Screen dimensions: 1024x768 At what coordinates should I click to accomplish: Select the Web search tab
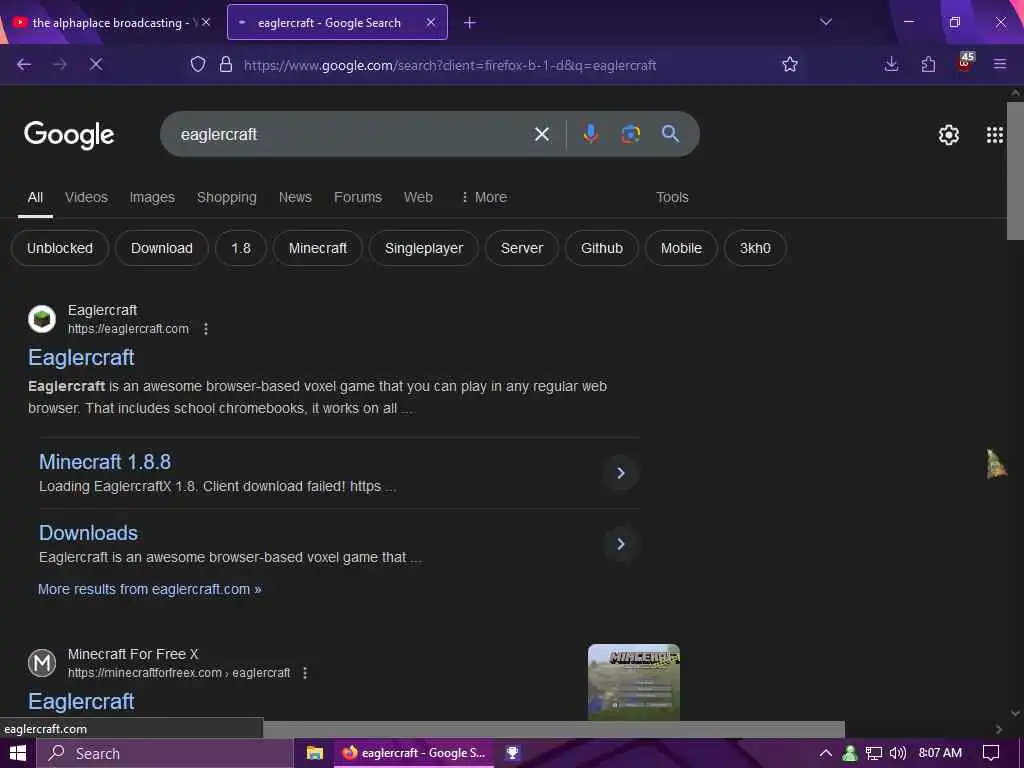pyautogui.click(x=418, y=197)
